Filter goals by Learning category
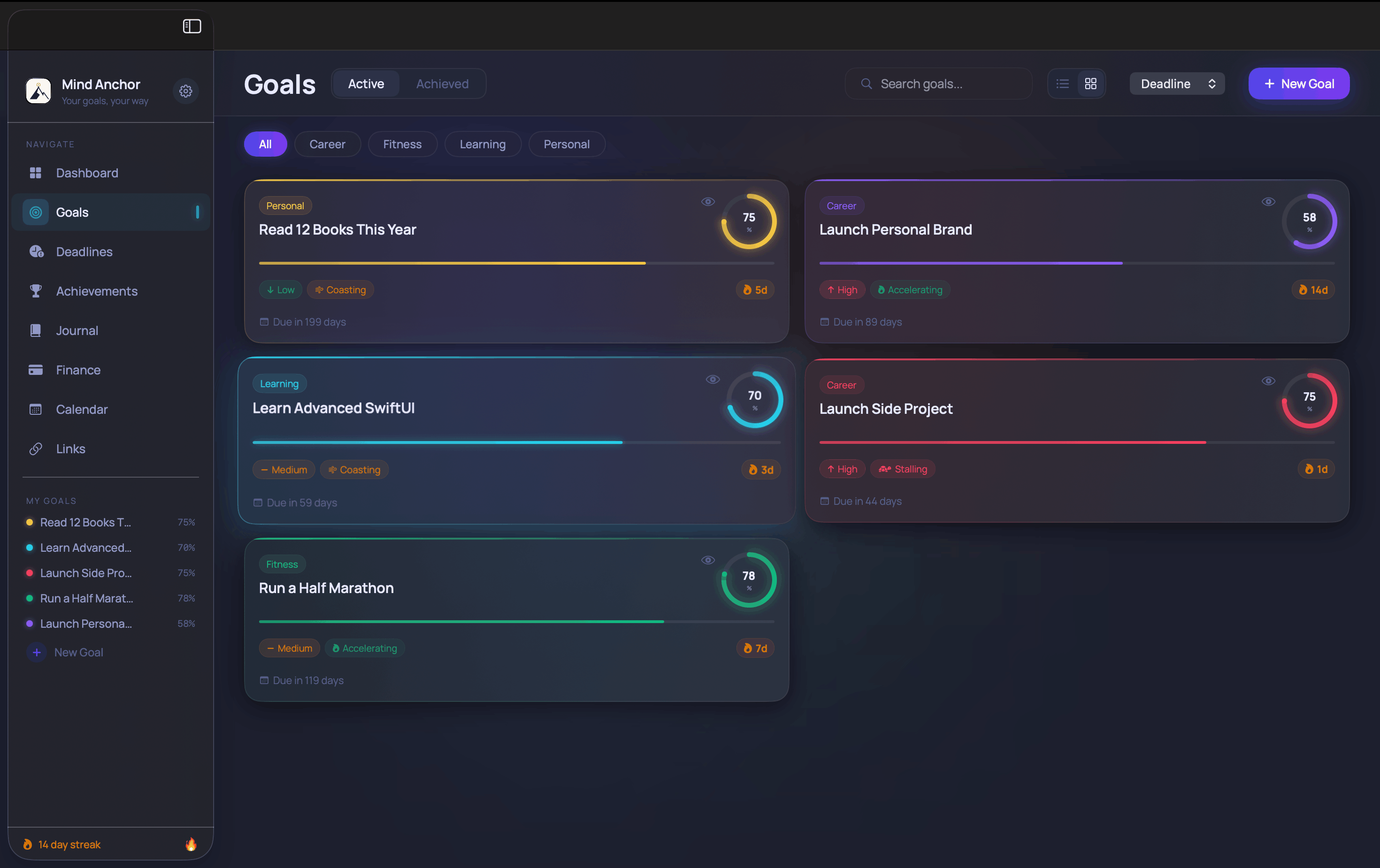Screen dimensions: 1380x868 pos(483,145)
